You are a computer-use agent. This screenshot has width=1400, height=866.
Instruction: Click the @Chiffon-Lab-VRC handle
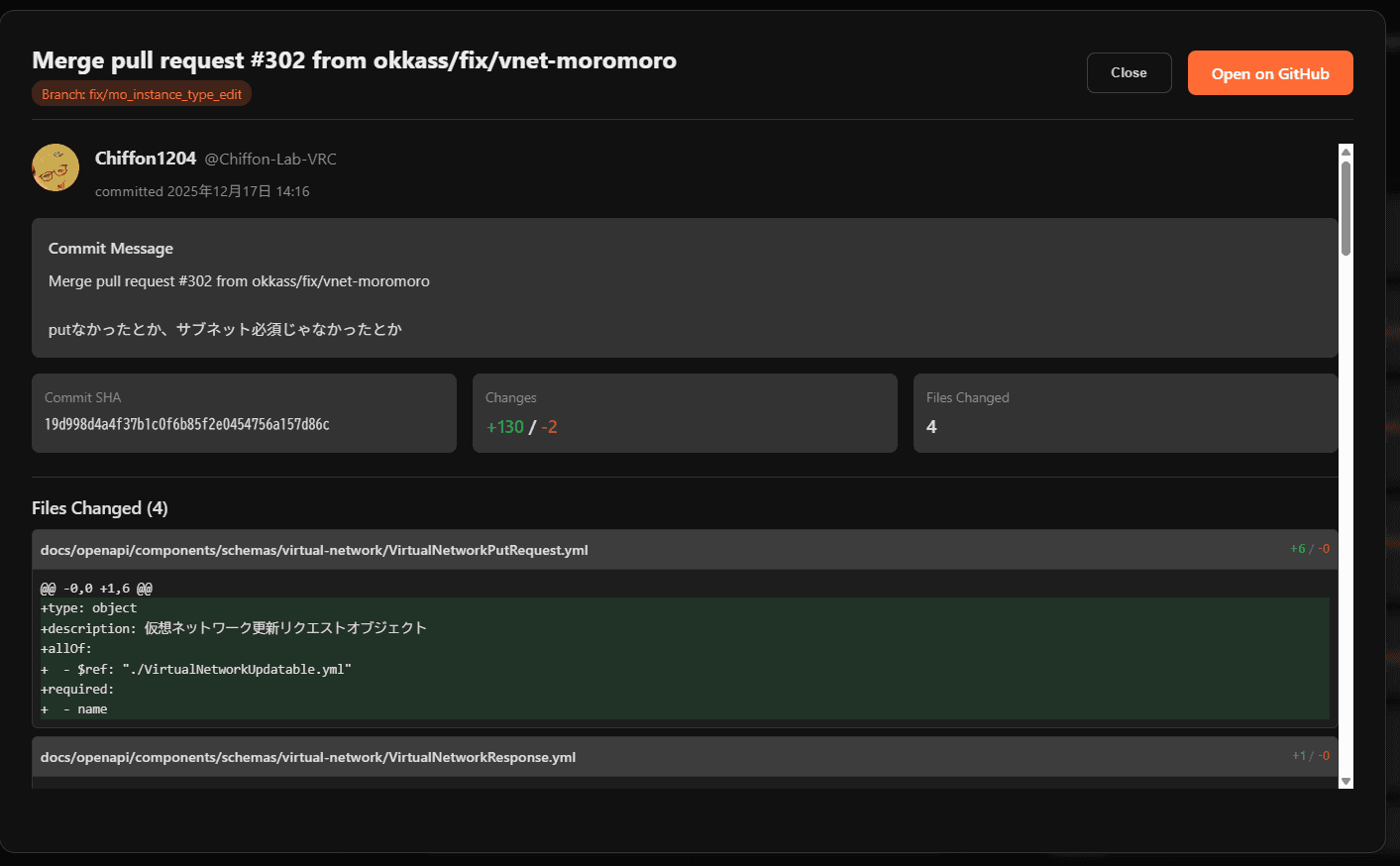tap(270, 160)
